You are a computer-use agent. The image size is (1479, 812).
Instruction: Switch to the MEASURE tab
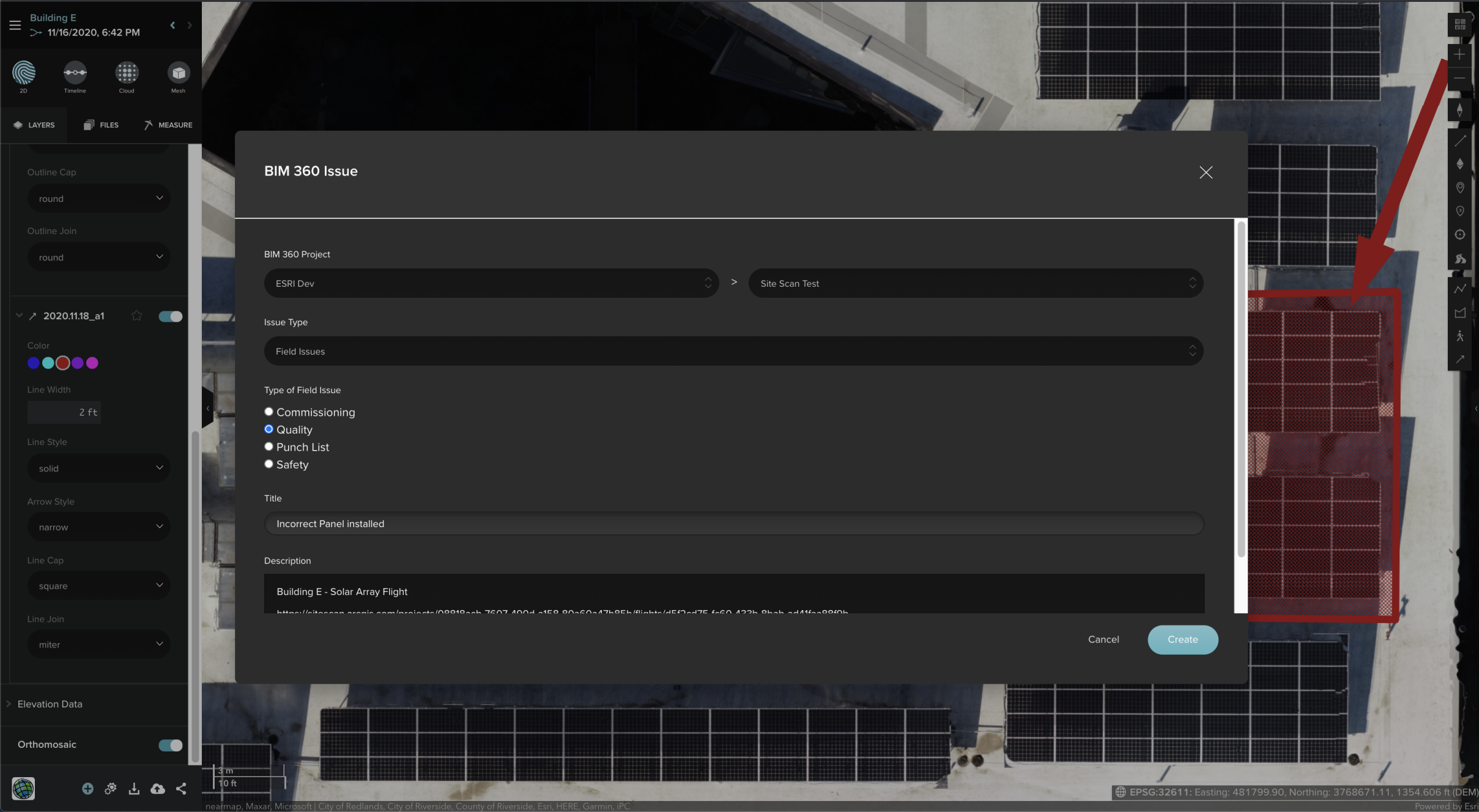point(168,125)
